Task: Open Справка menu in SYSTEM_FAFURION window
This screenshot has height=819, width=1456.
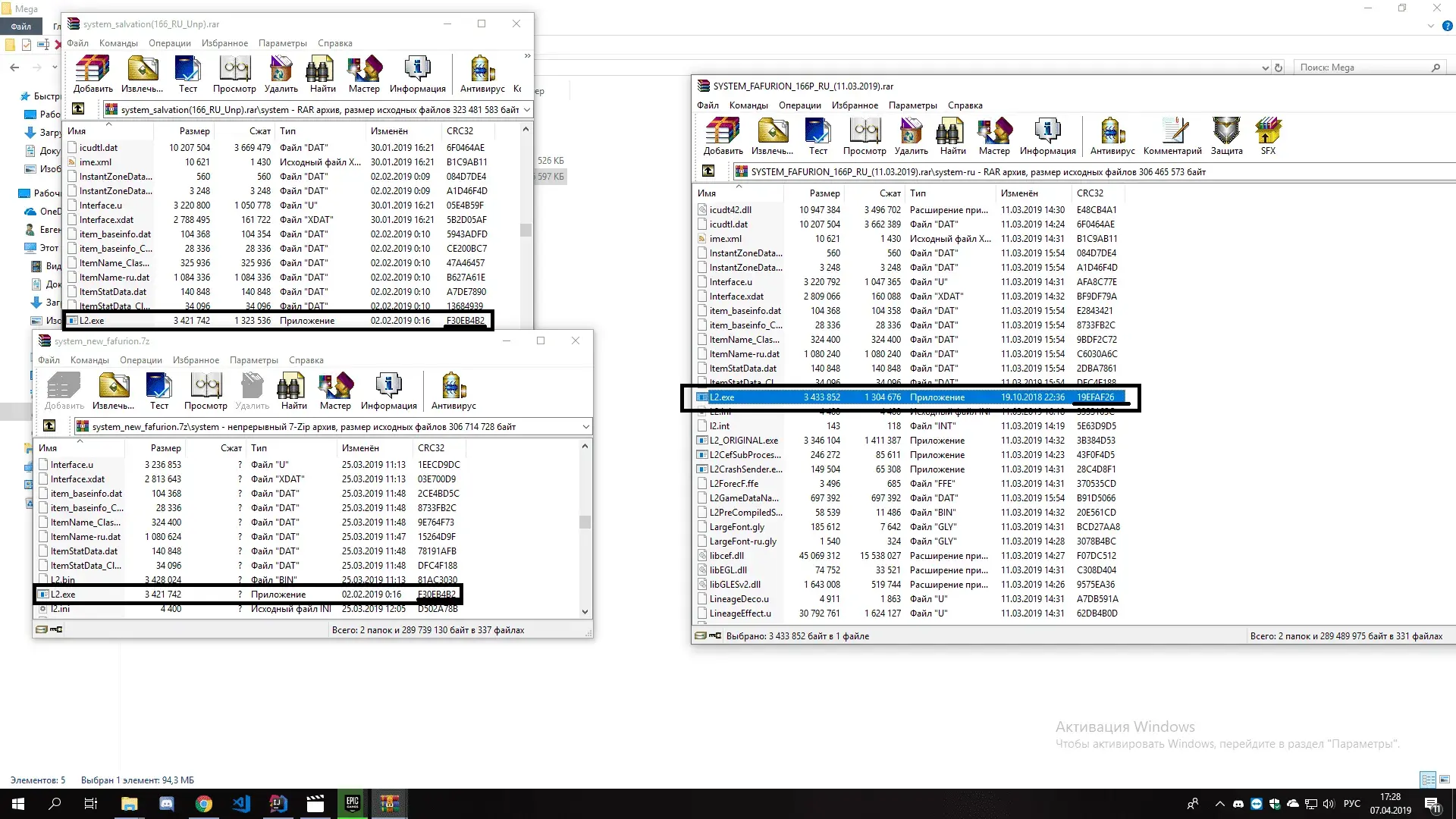Action: click(x=965, y=105)
